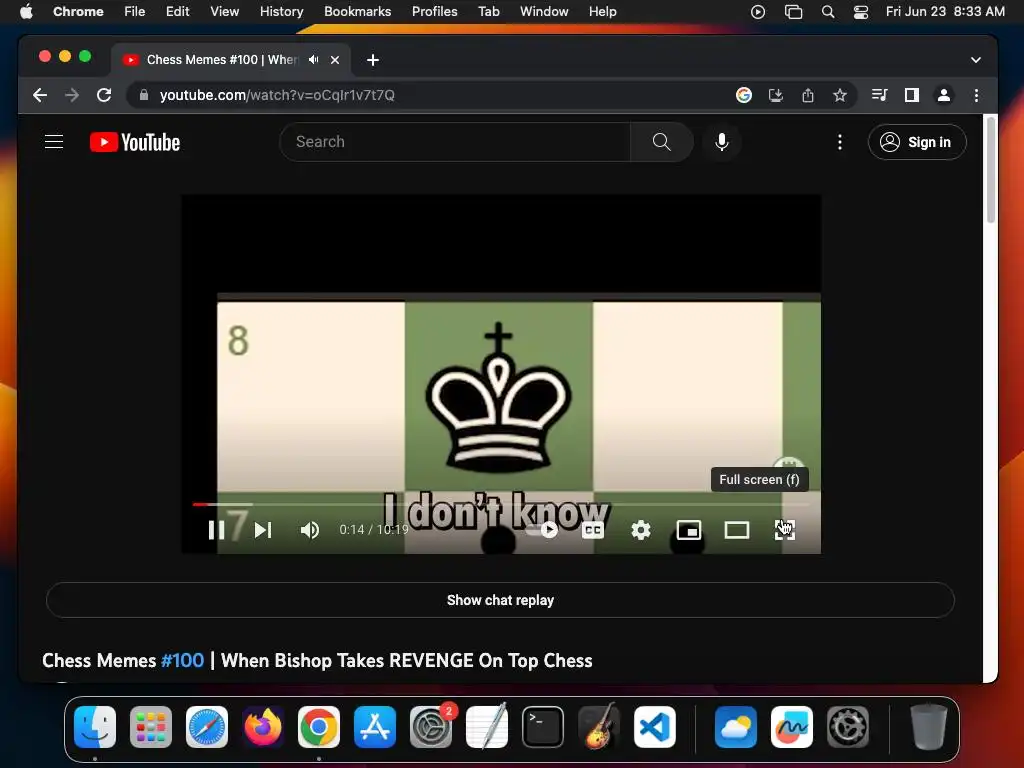
Task: Launch Safari from the Dock
Action: click(206, 727)
